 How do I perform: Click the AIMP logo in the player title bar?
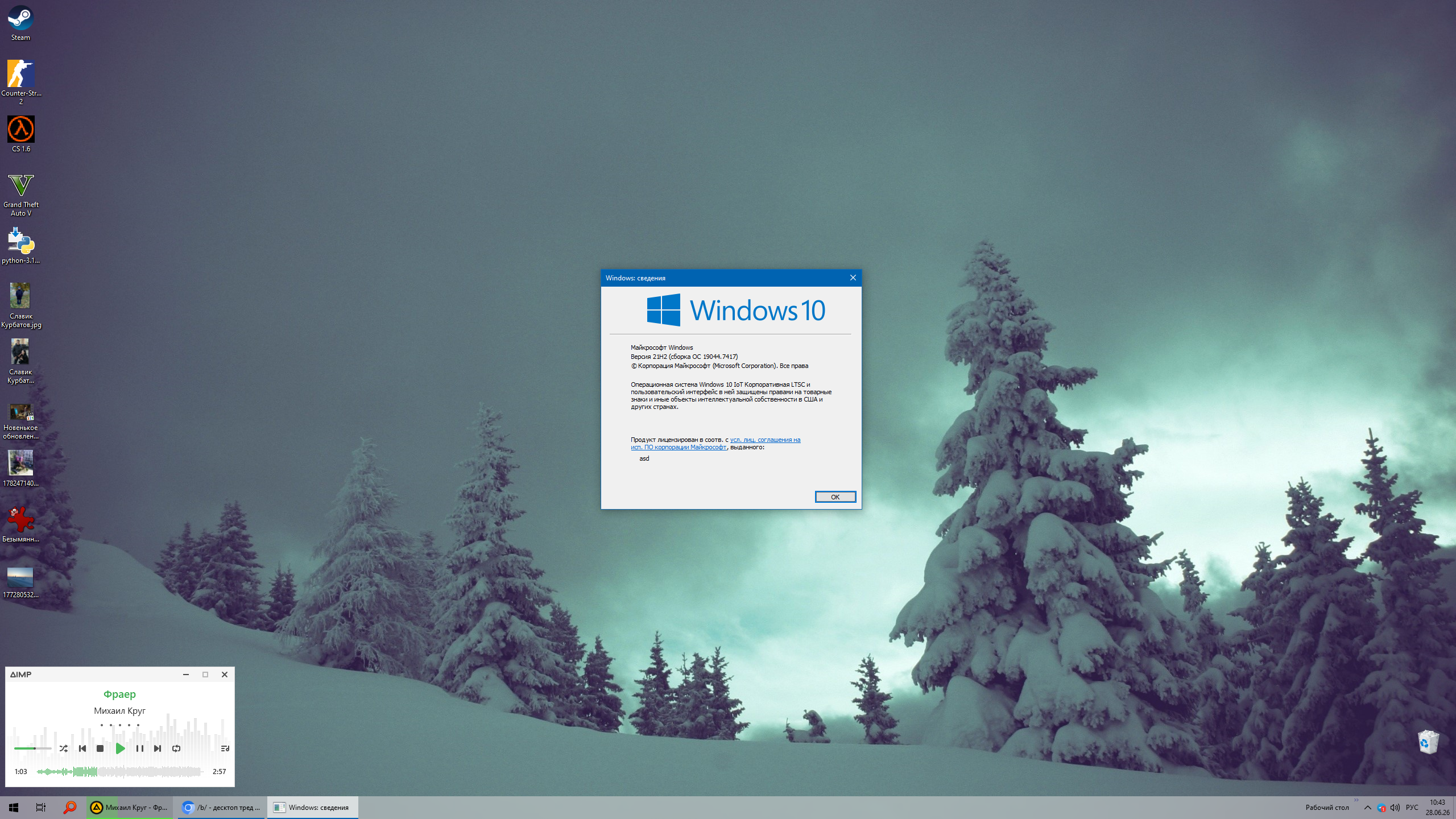coord(21,675)
